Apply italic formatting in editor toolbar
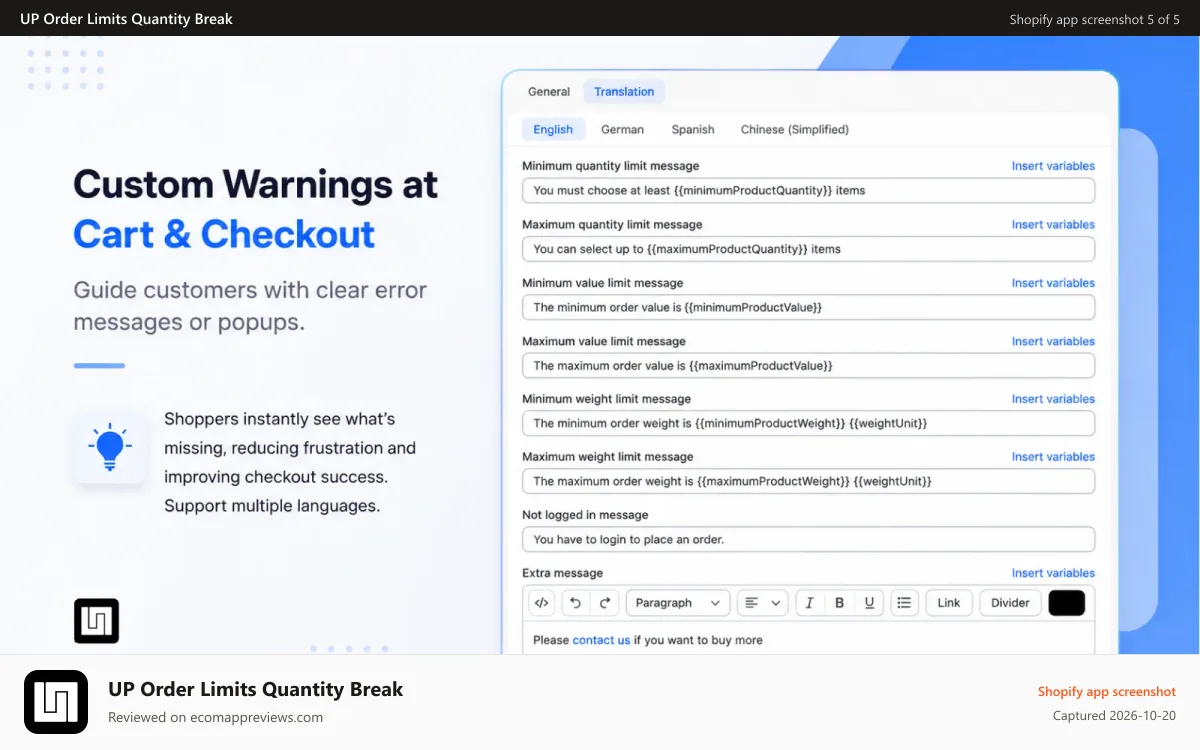This screenshot has width=1200, height=750. 809,603
